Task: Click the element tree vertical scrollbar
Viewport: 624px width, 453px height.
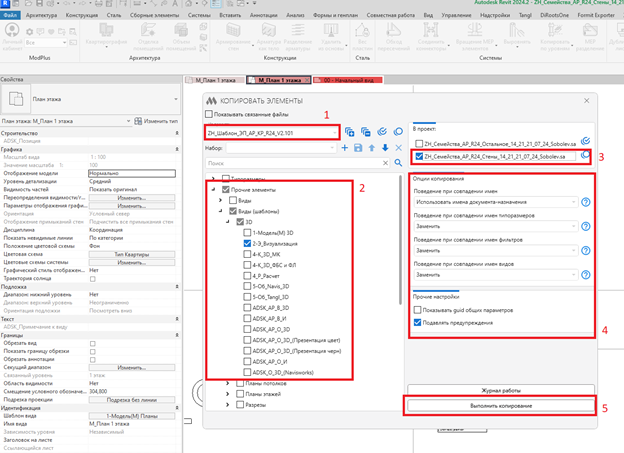Action: click(x=400, y=240)
